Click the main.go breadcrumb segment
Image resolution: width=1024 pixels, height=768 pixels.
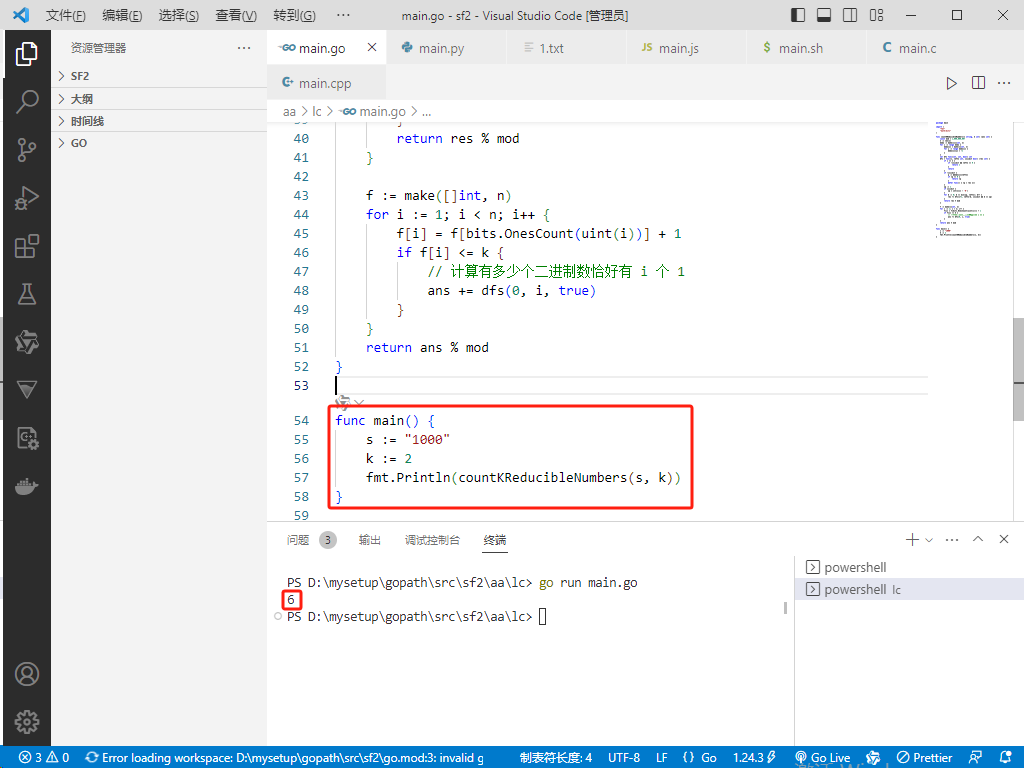tap(374, 112)
